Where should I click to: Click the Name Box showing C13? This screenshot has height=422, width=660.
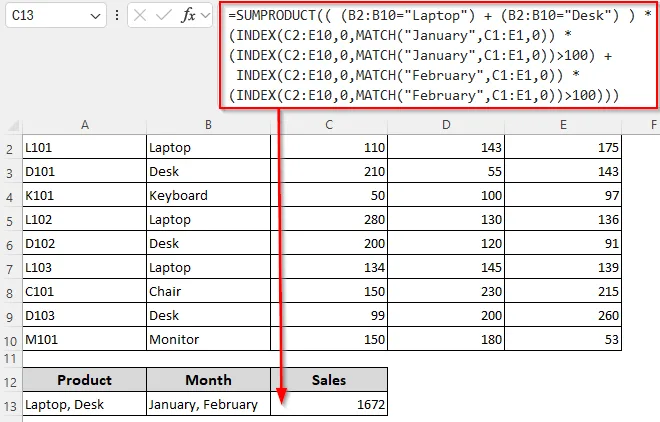(56, 16)
